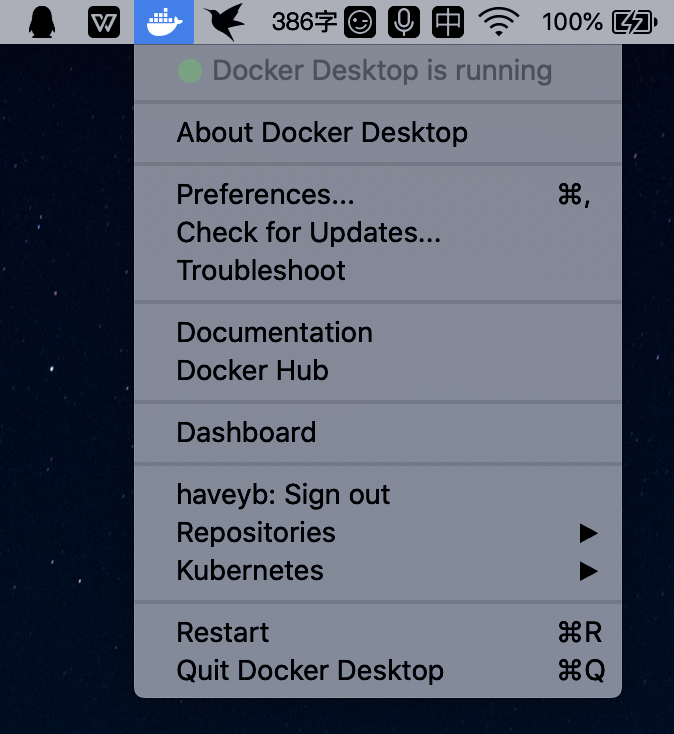Expand the Repositories submenu
The height and width of the screenshot is (734, 674).
(378, 533)
